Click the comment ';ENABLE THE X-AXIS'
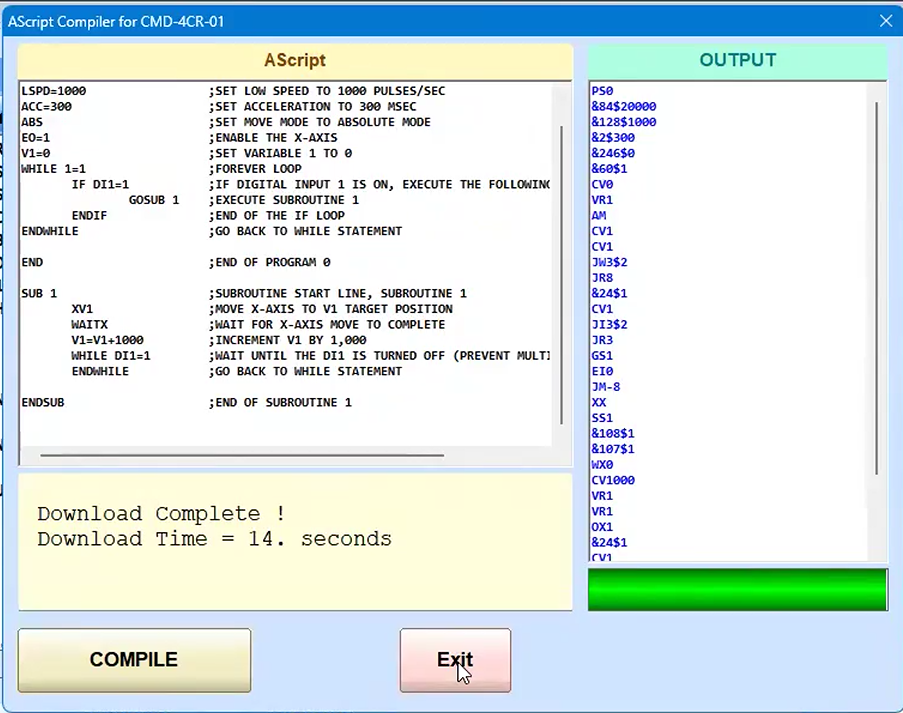Screen dimensions: 903x713 coord(273,138)
